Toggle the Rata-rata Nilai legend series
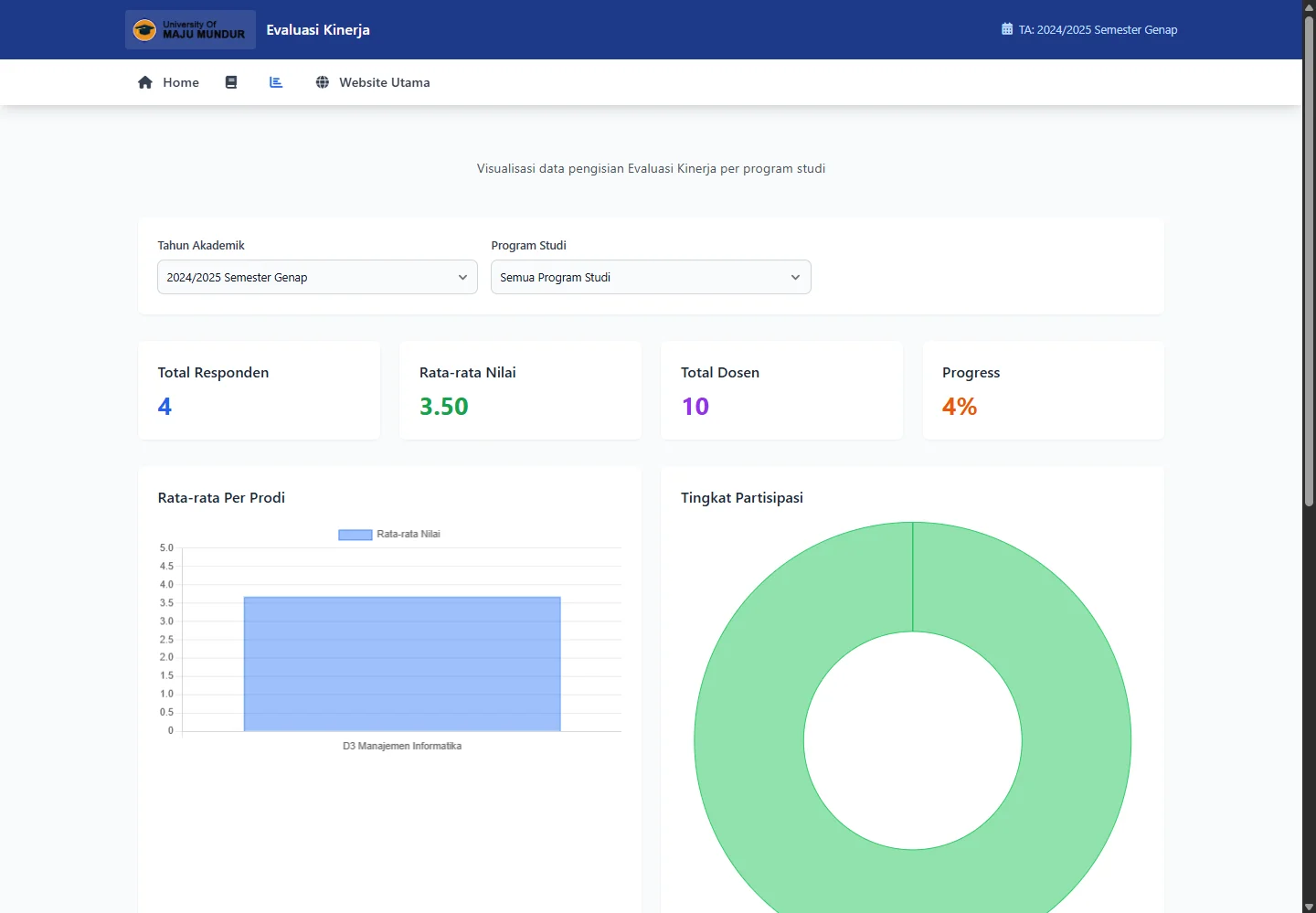This screenshot has height=913, width=1316. [x=390, y=535]
